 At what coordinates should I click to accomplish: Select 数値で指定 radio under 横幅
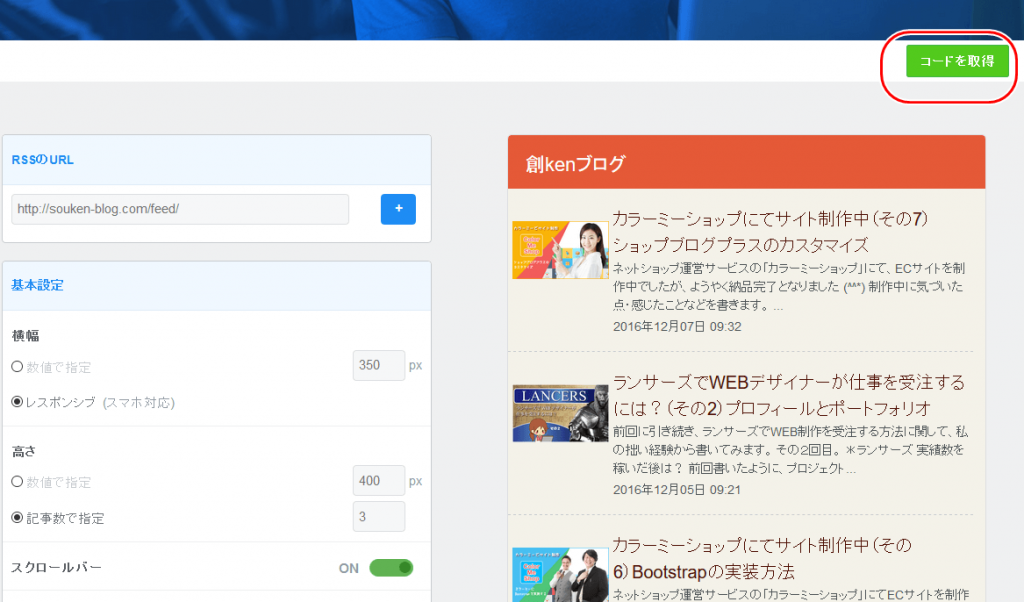pos(18,367)
